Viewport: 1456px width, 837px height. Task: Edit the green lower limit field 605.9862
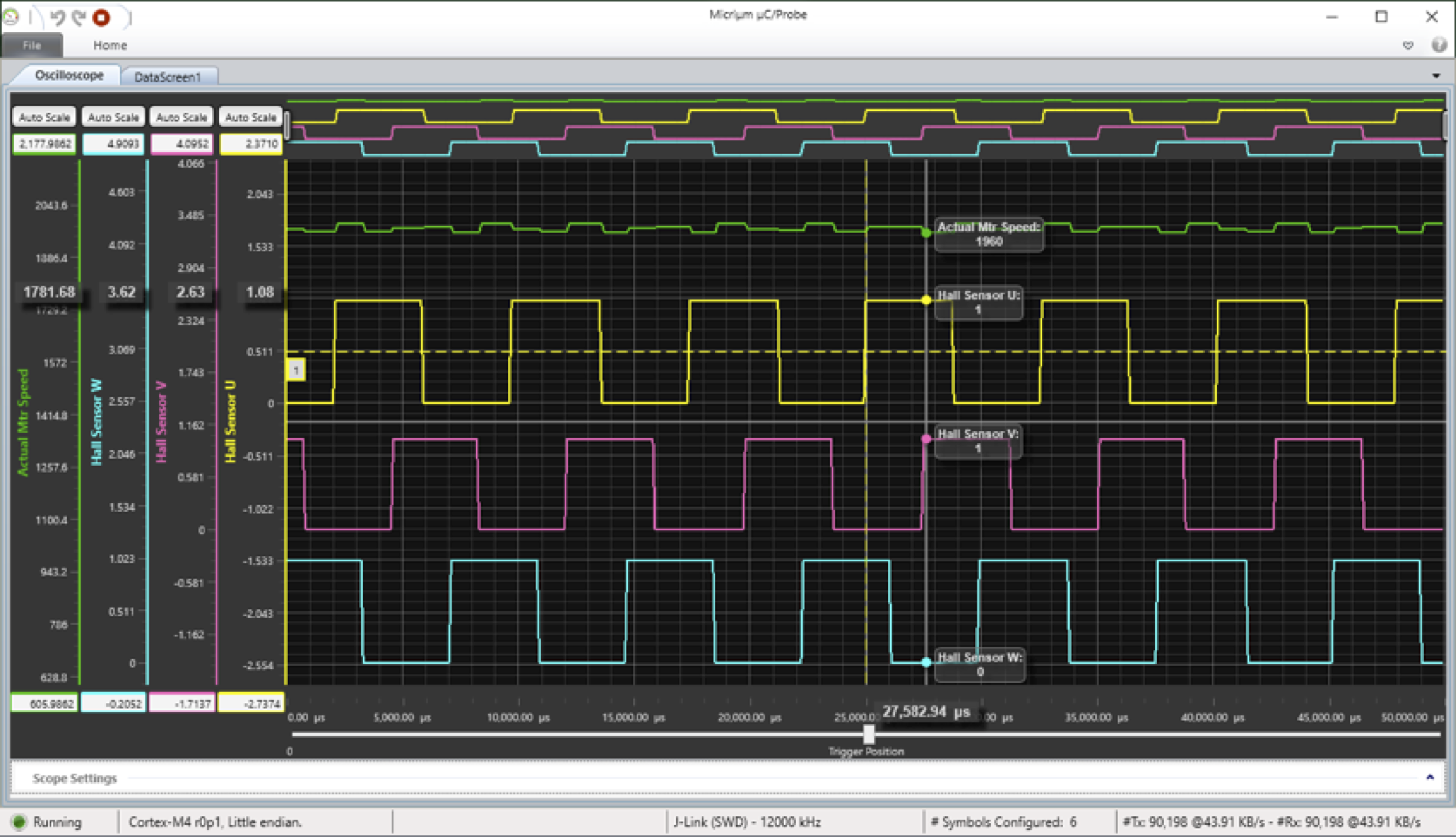click(44, 703)
